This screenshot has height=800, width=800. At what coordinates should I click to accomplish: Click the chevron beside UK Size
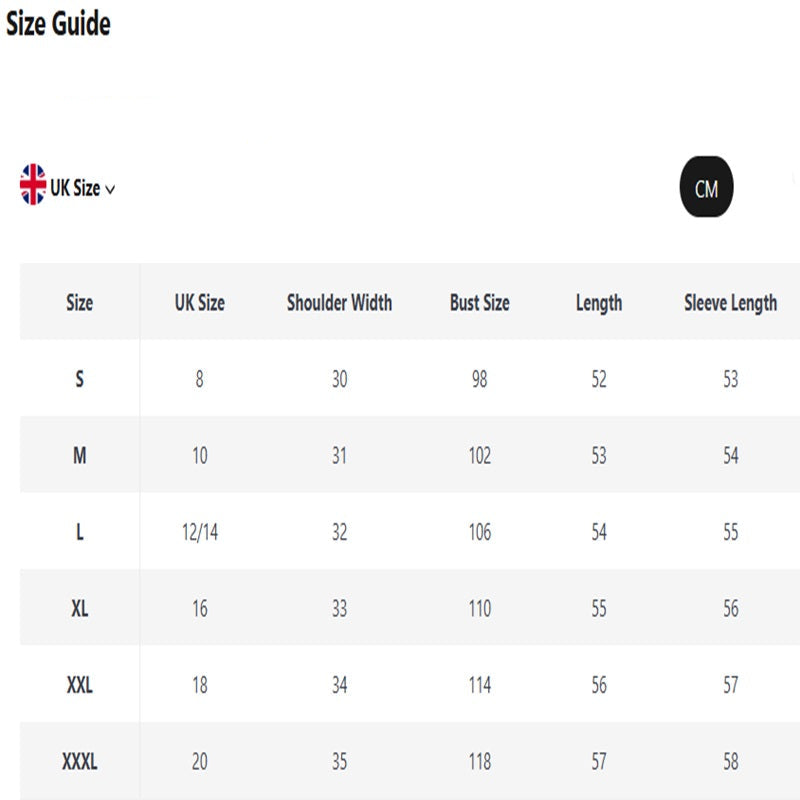[110, 189]
